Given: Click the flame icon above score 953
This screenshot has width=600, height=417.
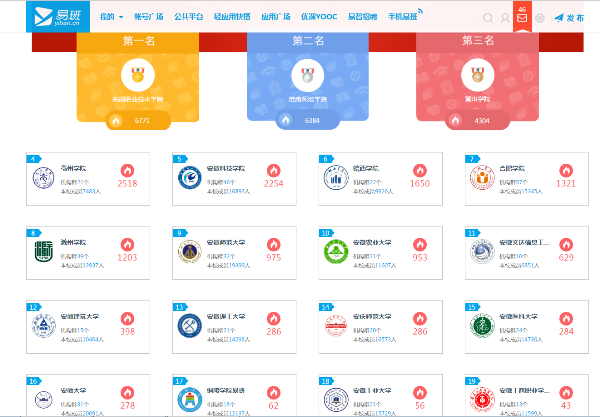Looking at the screenshot, I should (x=420, y=244).
